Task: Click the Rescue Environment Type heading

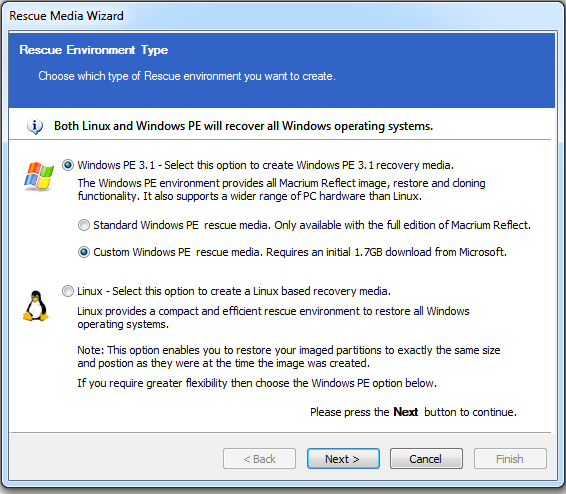Action: (x=93, y=50)
